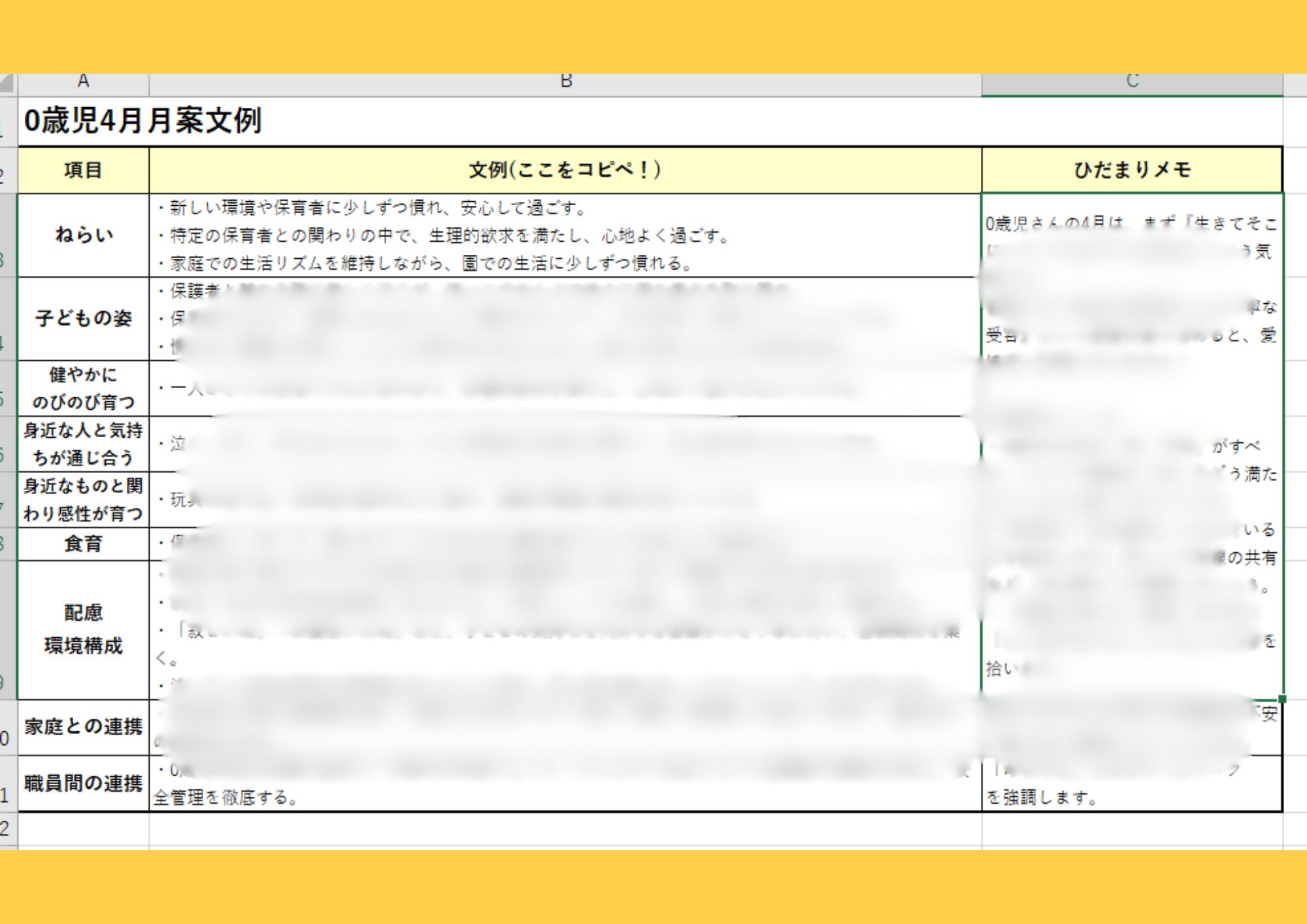Click the 子どもの姿 cell
The height and width of the screenshot is (924, 1307).
click(83, 319)
